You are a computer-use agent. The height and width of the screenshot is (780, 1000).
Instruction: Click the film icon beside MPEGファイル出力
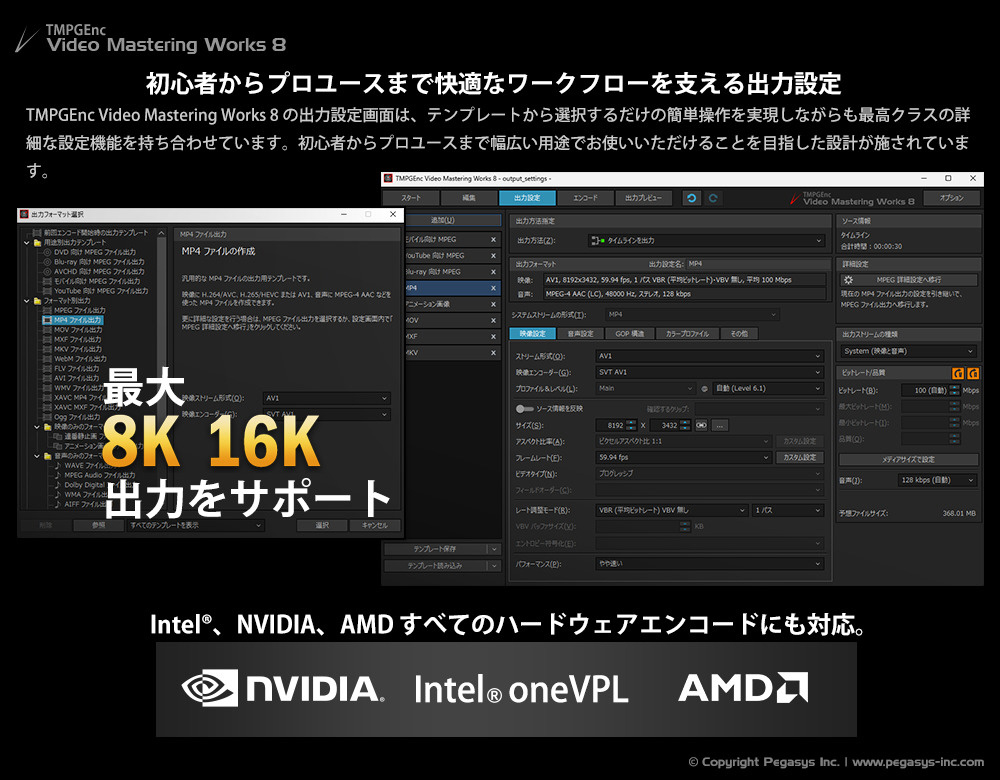tap(47, 310)
